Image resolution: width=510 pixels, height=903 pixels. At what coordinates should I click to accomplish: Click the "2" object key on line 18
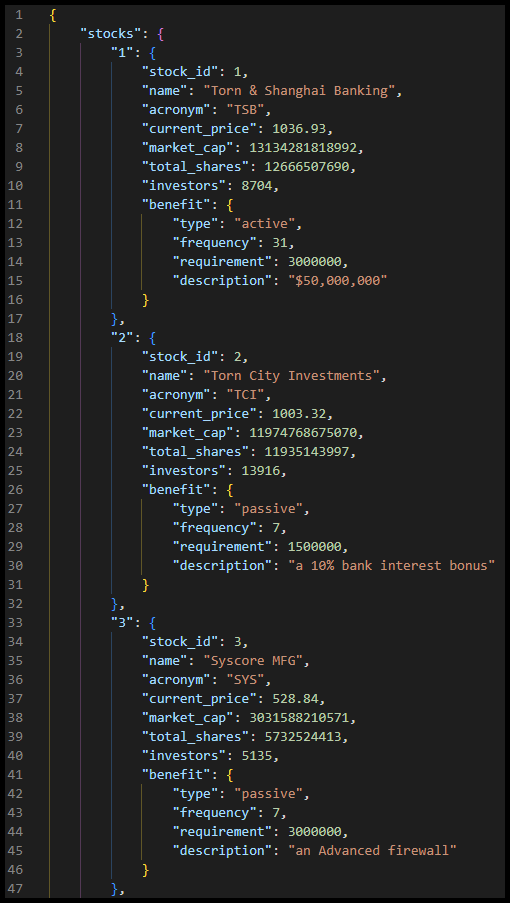coord(122,337)
